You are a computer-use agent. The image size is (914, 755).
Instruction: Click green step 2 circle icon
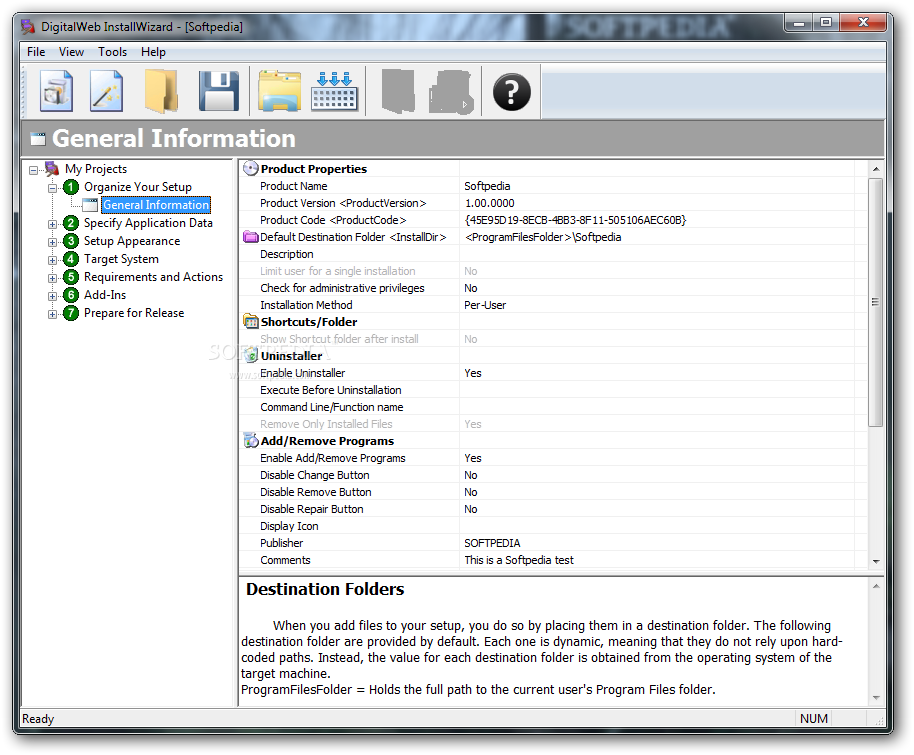coord(71,223)
